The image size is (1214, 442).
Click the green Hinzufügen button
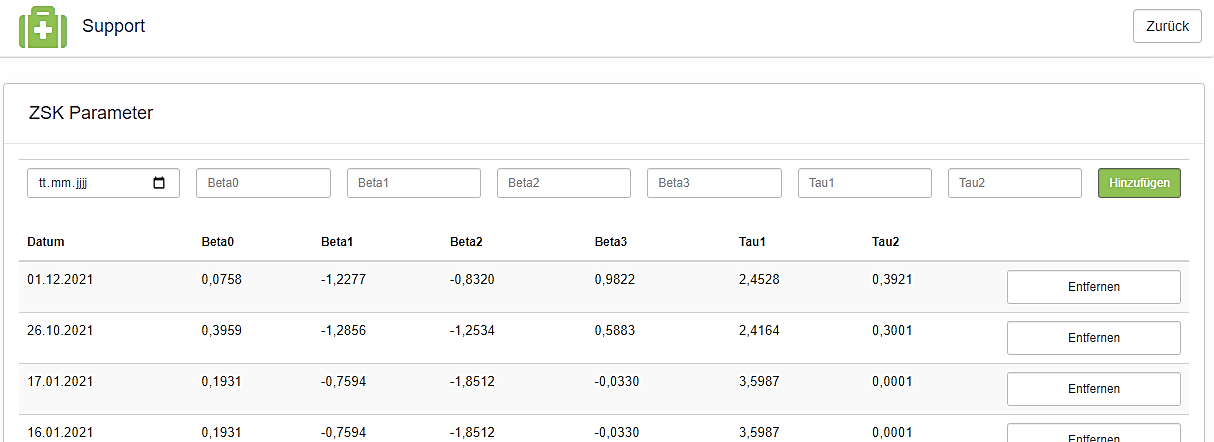(x=1139, y=183)
